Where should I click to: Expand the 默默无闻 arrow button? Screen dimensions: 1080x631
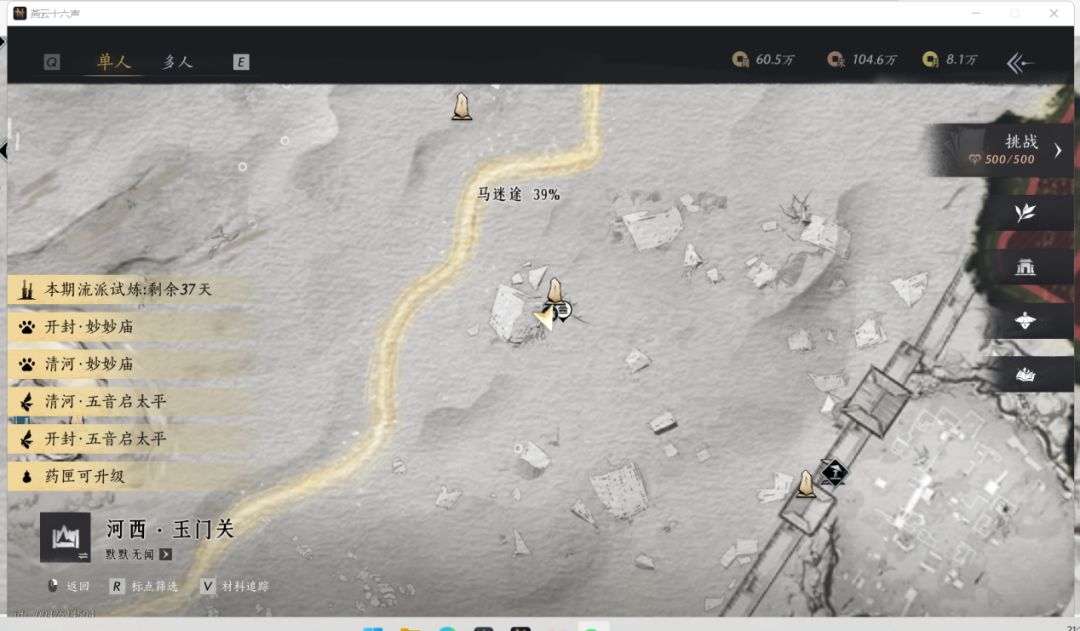click(165, 555)
